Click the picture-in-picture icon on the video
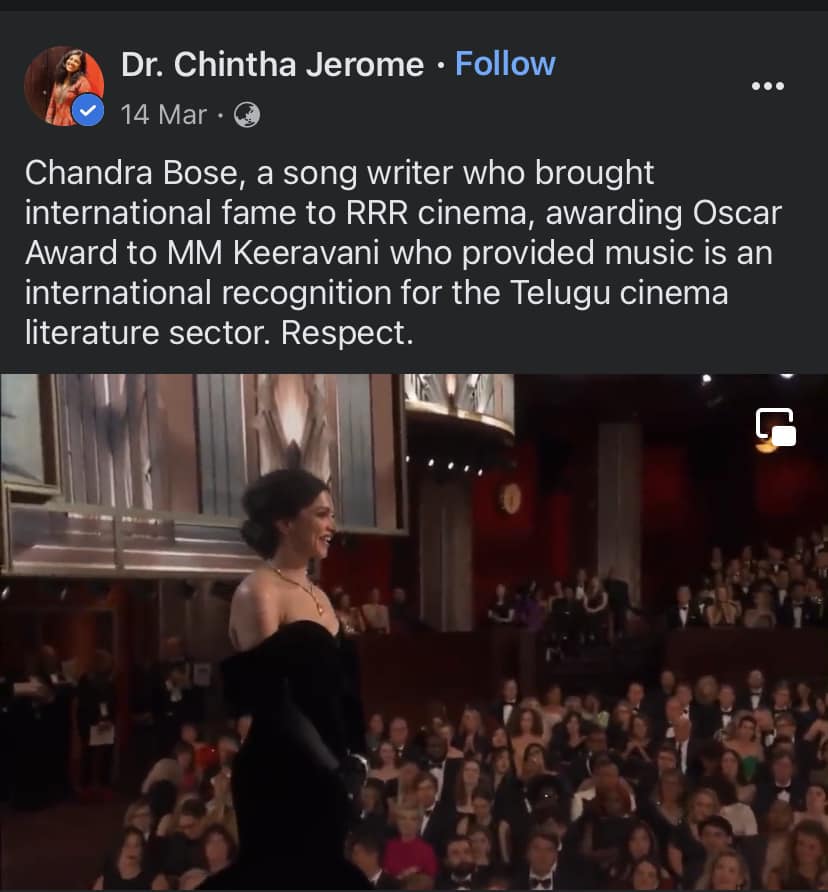This screenshot has width=828, height=892. 776,427
